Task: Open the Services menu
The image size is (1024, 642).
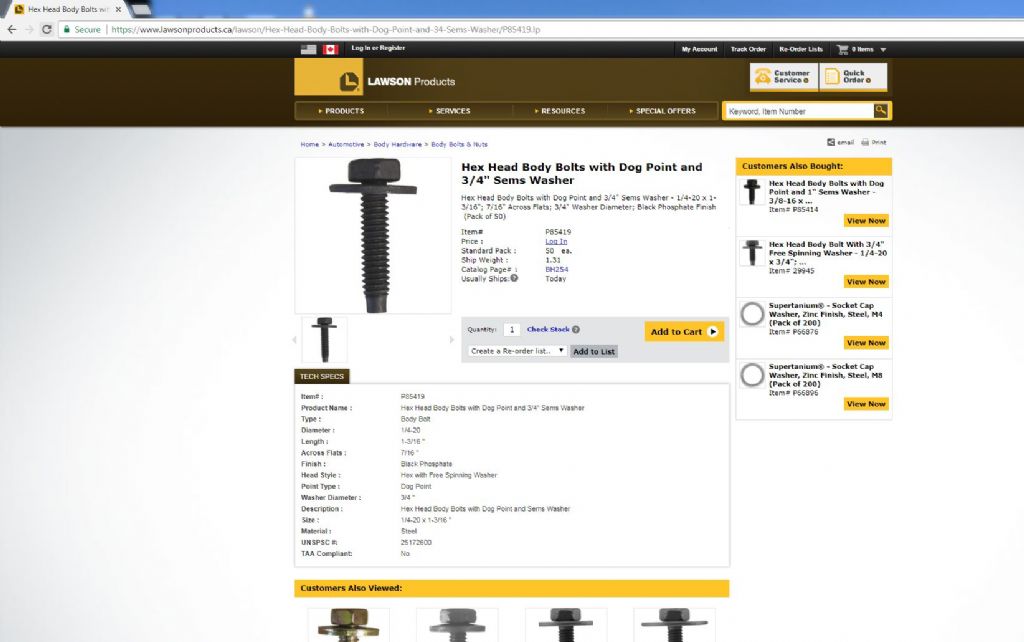Action: coord(449,111)
